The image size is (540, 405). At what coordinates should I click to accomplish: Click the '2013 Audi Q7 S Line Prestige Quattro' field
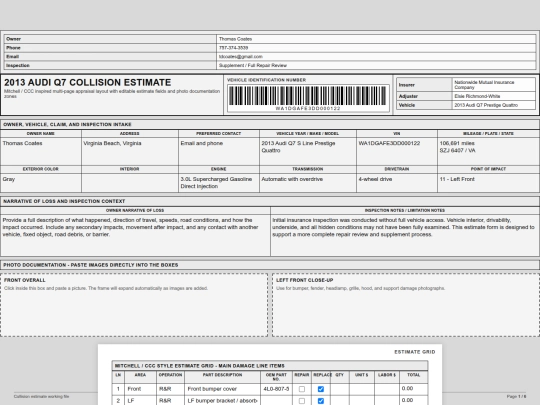coord(308,151)
